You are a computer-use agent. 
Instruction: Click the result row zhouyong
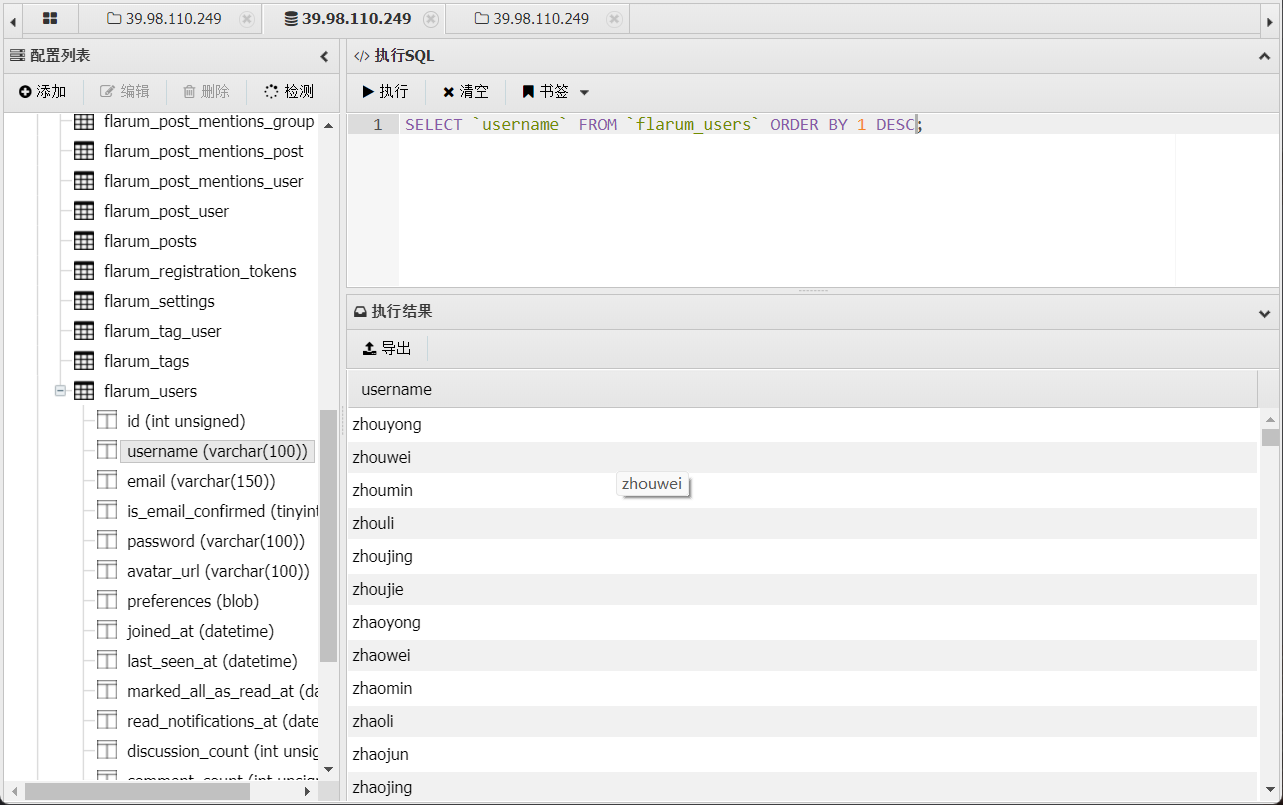tap(802, 424)
